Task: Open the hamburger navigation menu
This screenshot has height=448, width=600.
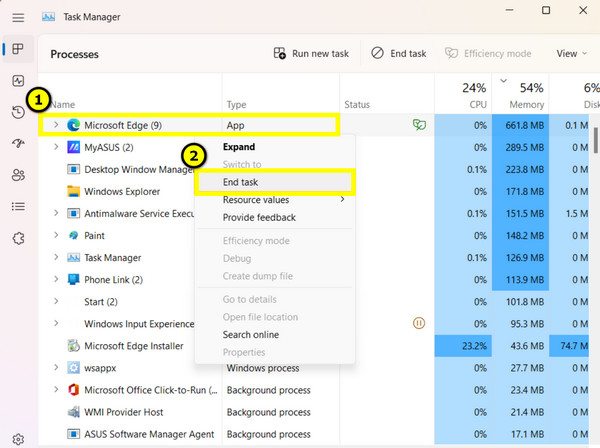Action: click(x=18, y=18)
